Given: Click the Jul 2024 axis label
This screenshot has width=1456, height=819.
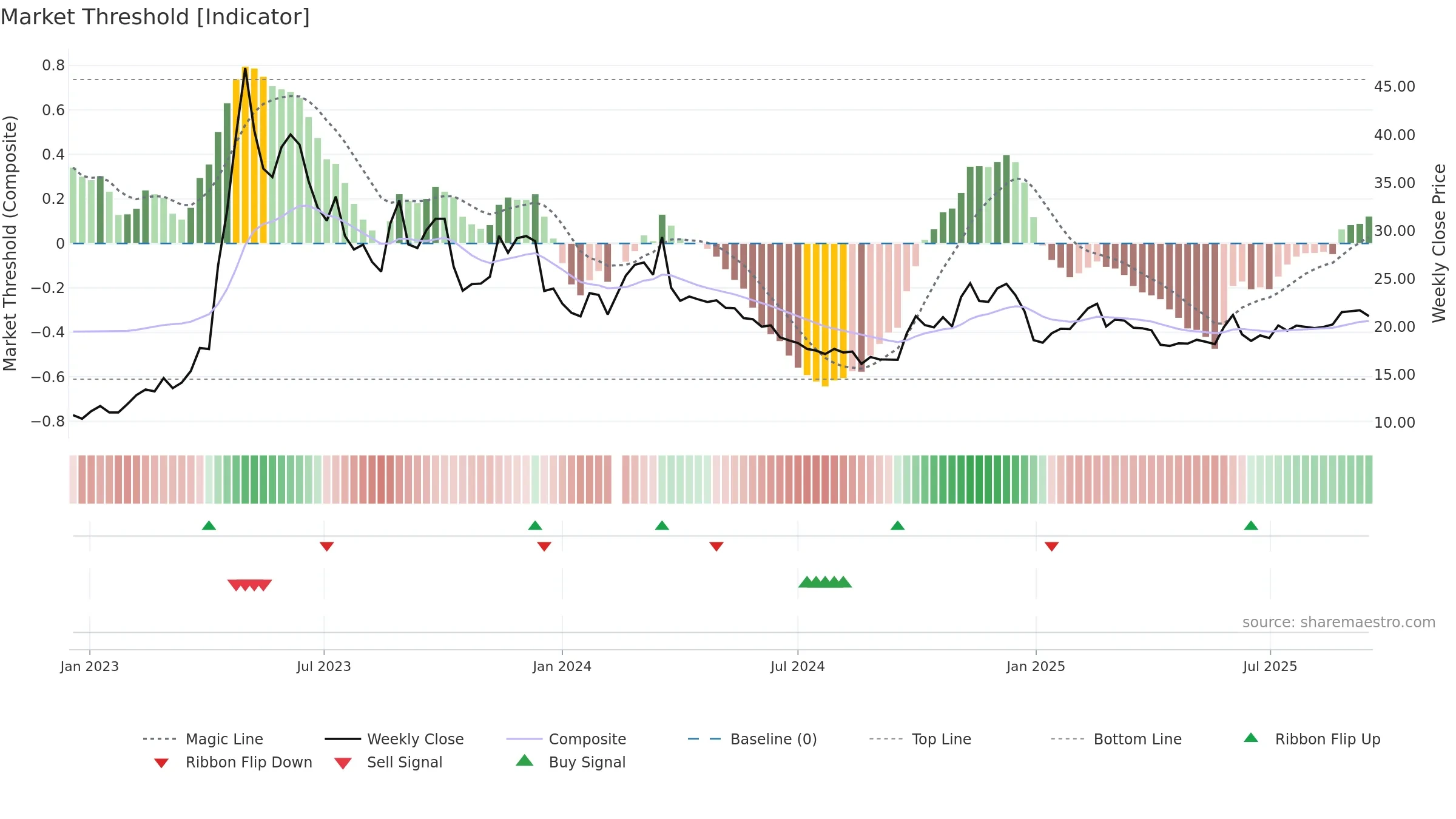Looking at the screenshot, I should point(798,667).
